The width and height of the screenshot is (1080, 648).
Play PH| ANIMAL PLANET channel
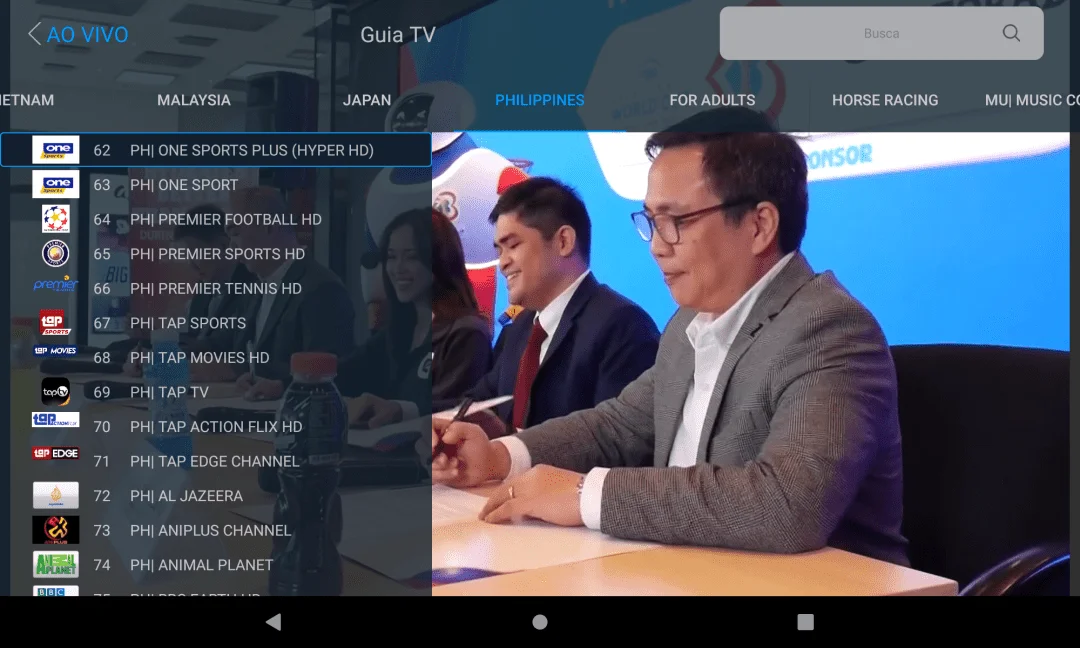tap(216, 564)
